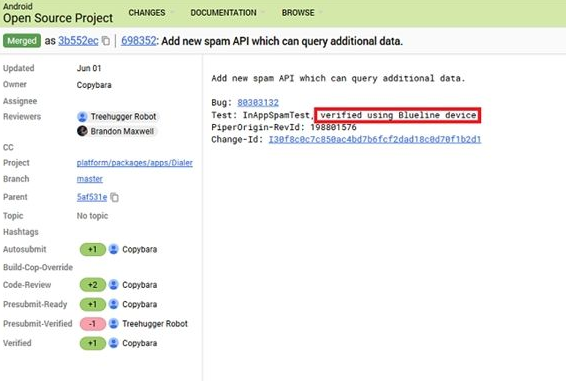This screenshot has height=381, width=566.
Task: Expand the BROWSE dropdown arrow
Action: click(x=320, y=13)
